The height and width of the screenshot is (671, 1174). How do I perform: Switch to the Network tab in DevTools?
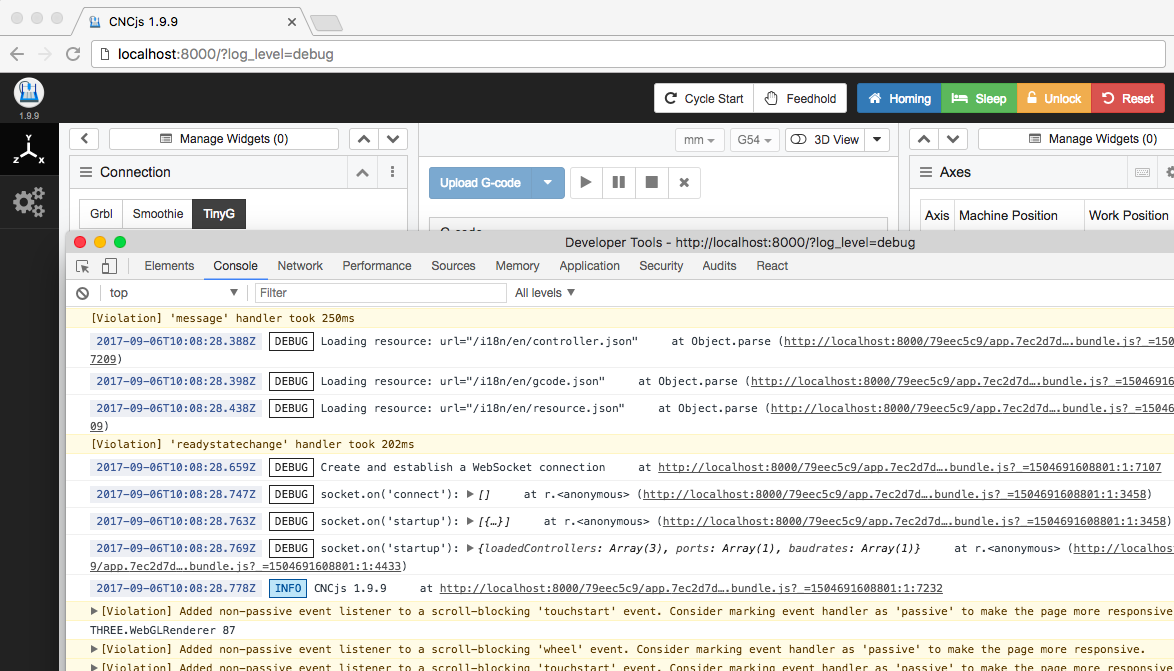[300, 266]
